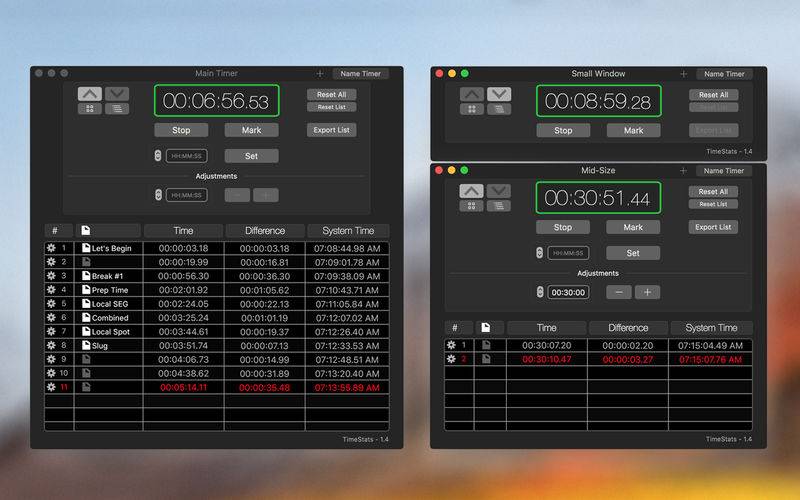800x500 pixels.
Task: Open gear settings for Break #1 row
Action: [x=51, y=276]
